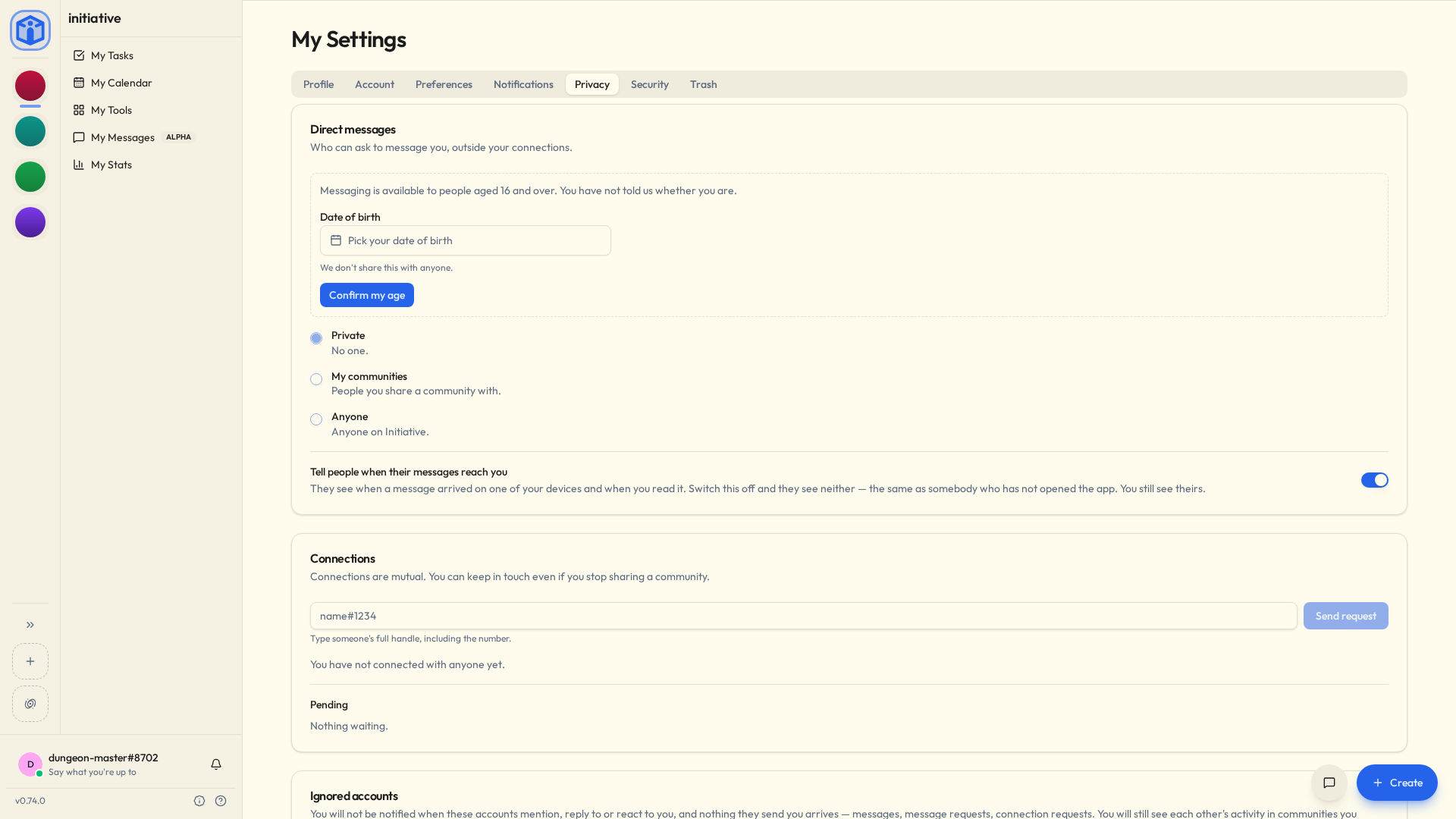The width and height of the screenshot is (1456, 819).
Task: Click the help question mark icon
Action: pos(221,801)
